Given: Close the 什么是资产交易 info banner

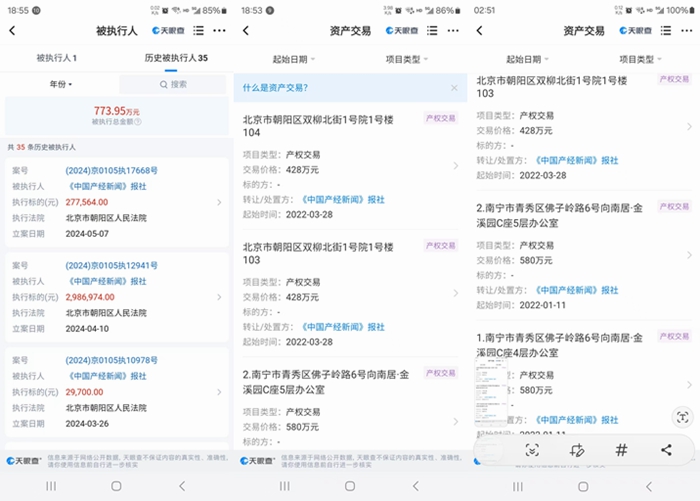Looking at the screenshot, I should pyautogui.click(x=453, y=88).
